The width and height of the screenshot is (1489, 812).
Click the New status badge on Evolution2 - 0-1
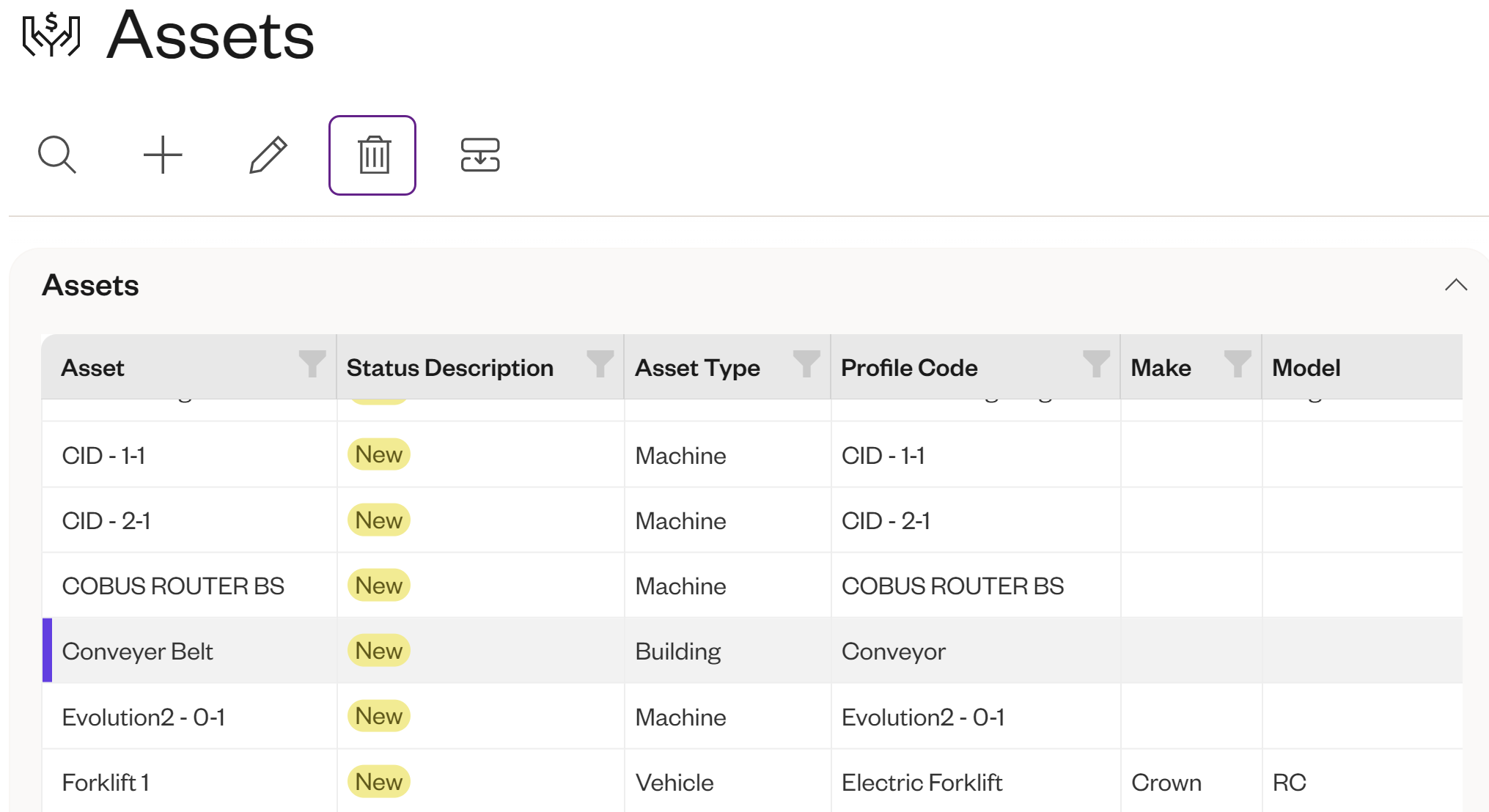(378, 716)
